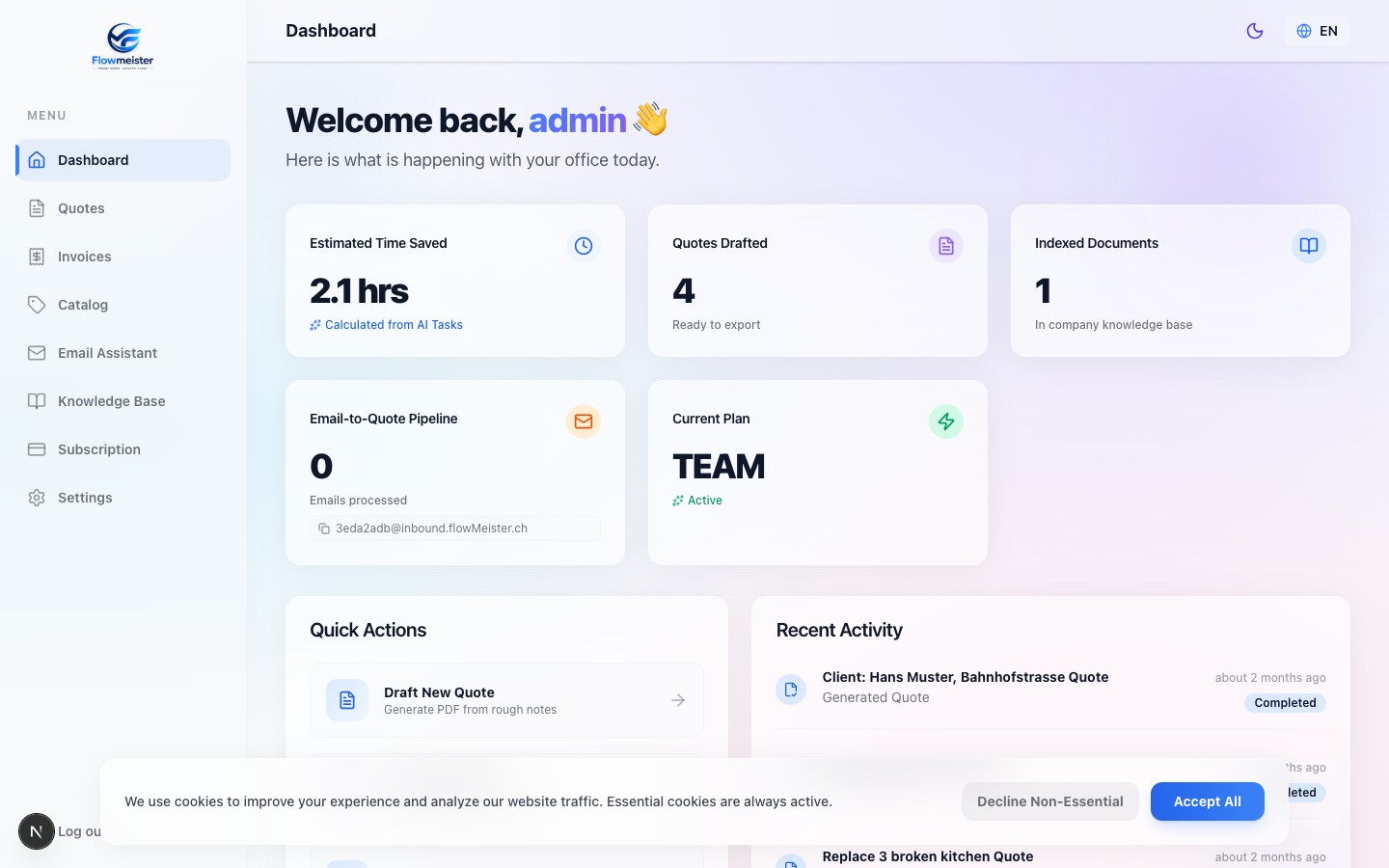Toggle dark mode moon icon
The width and height of the screenshot is (1389, 868).
(x=1255, y=31)
